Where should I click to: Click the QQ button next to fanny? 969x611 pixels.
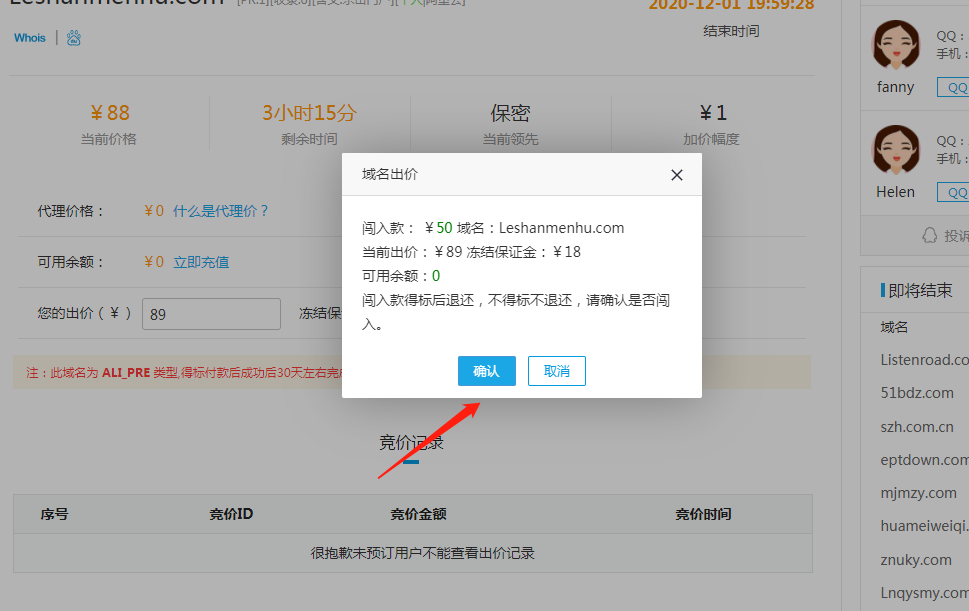click(955, 87)
